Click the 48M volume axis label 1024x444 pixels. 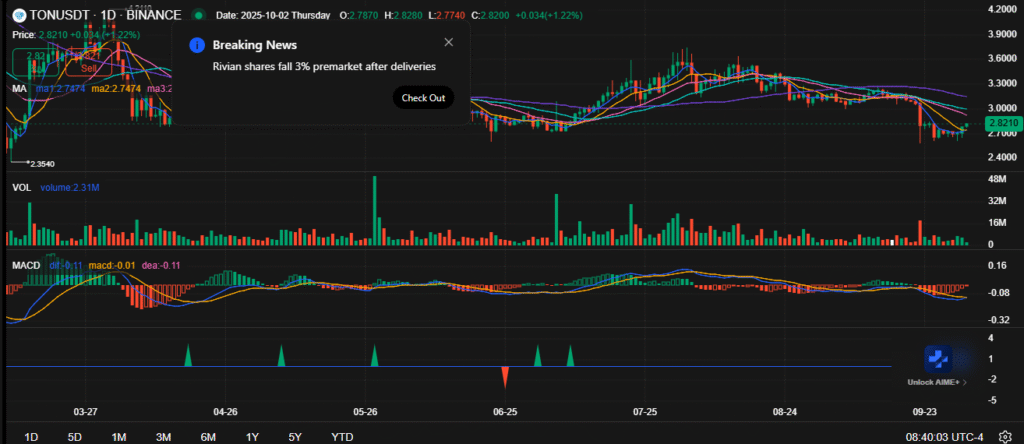pos(997,179)
